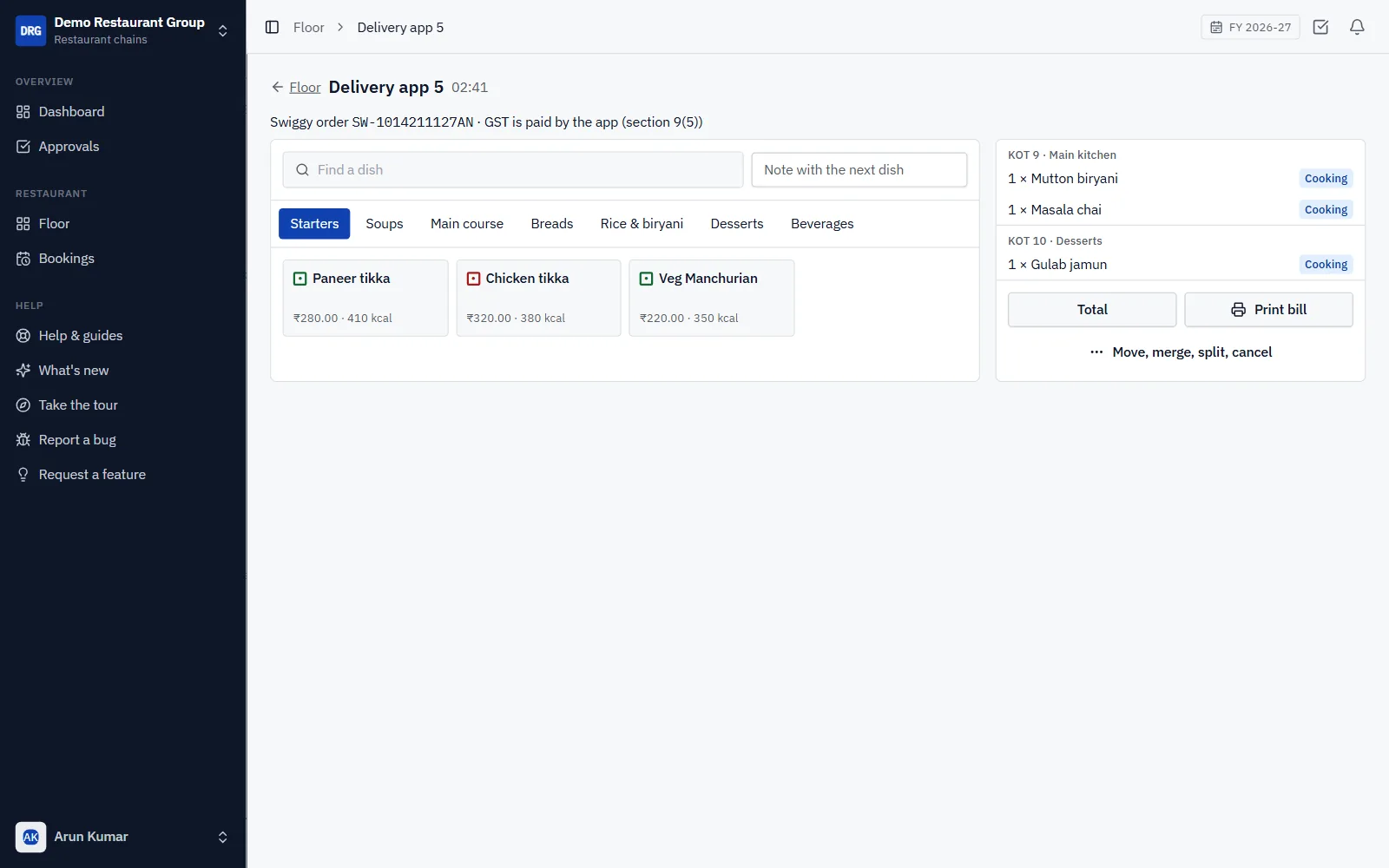Switch to the Main course tab
1389x868 pixels.
coord(467,224)
